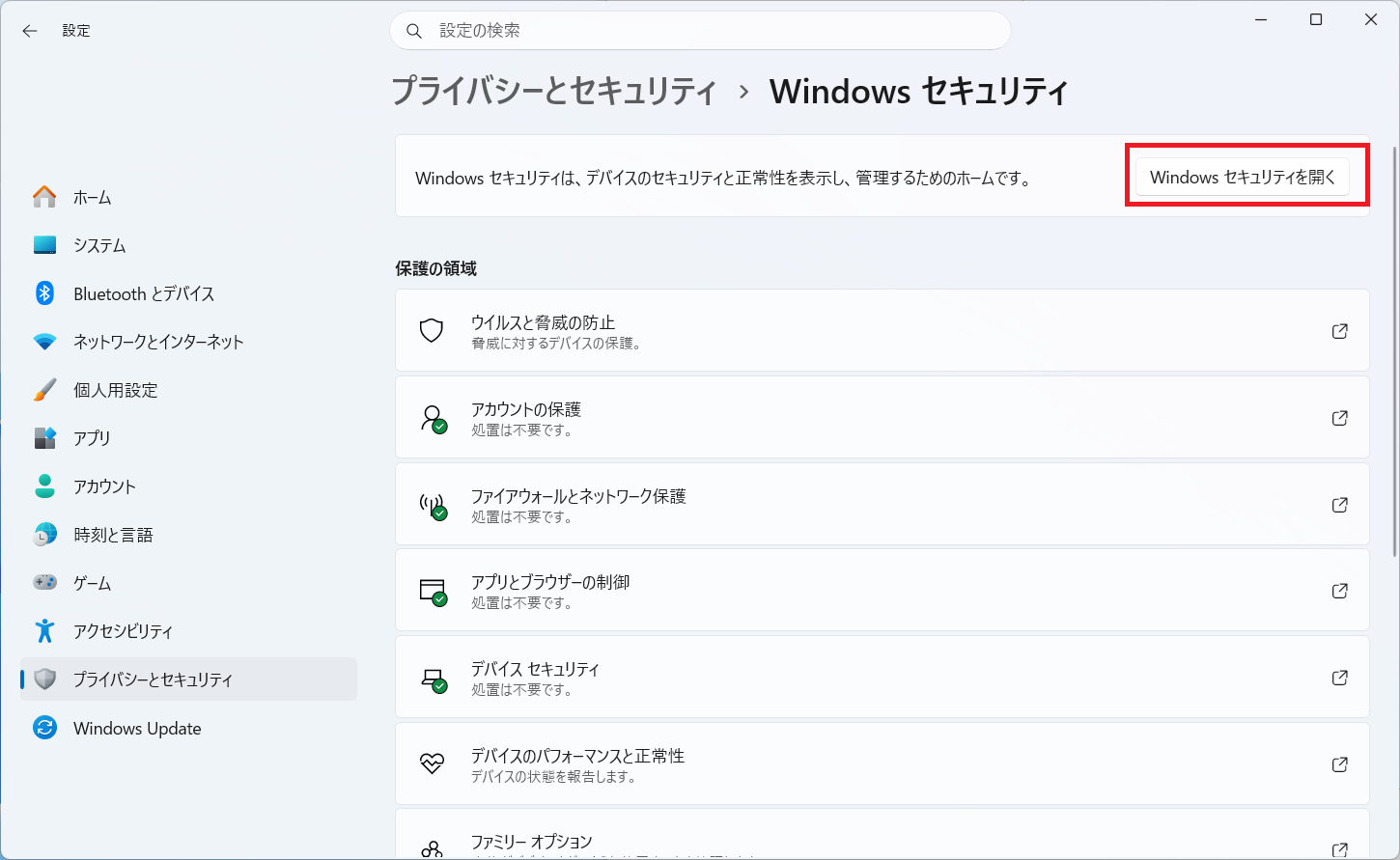Click the text 脅威に対するデバイスの保護。
Screen dimensions: 1400x860
tap(556, 344)
